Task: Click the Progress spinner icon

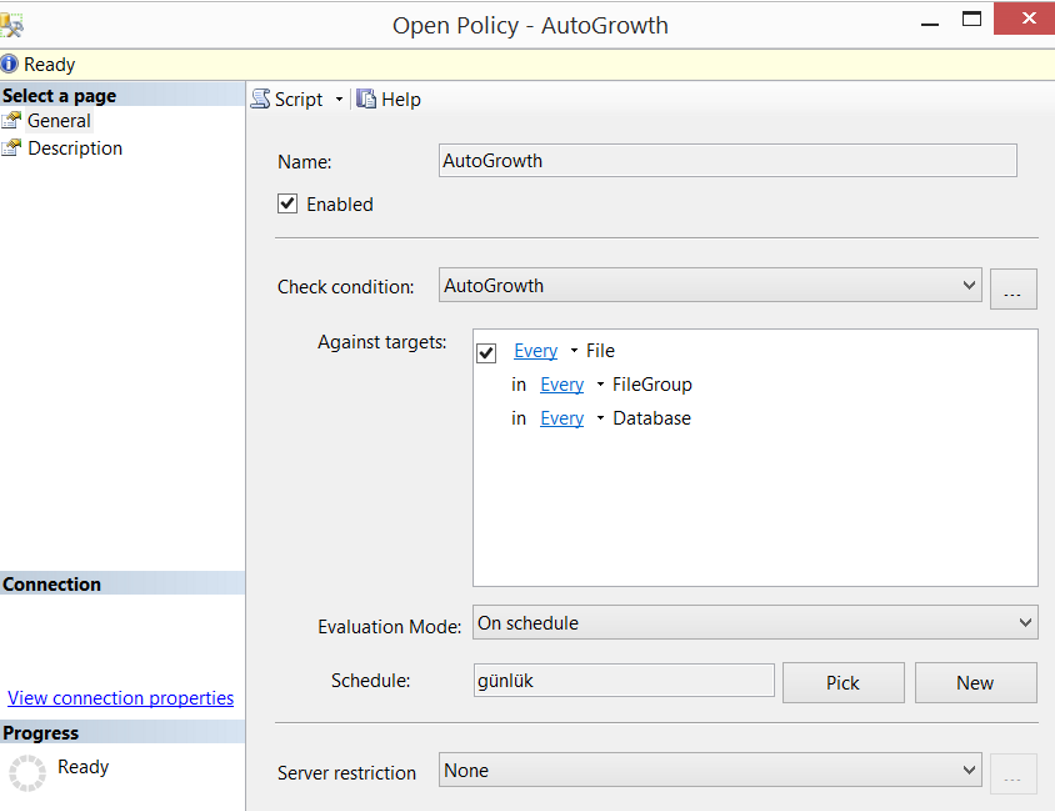Action: 27,772
